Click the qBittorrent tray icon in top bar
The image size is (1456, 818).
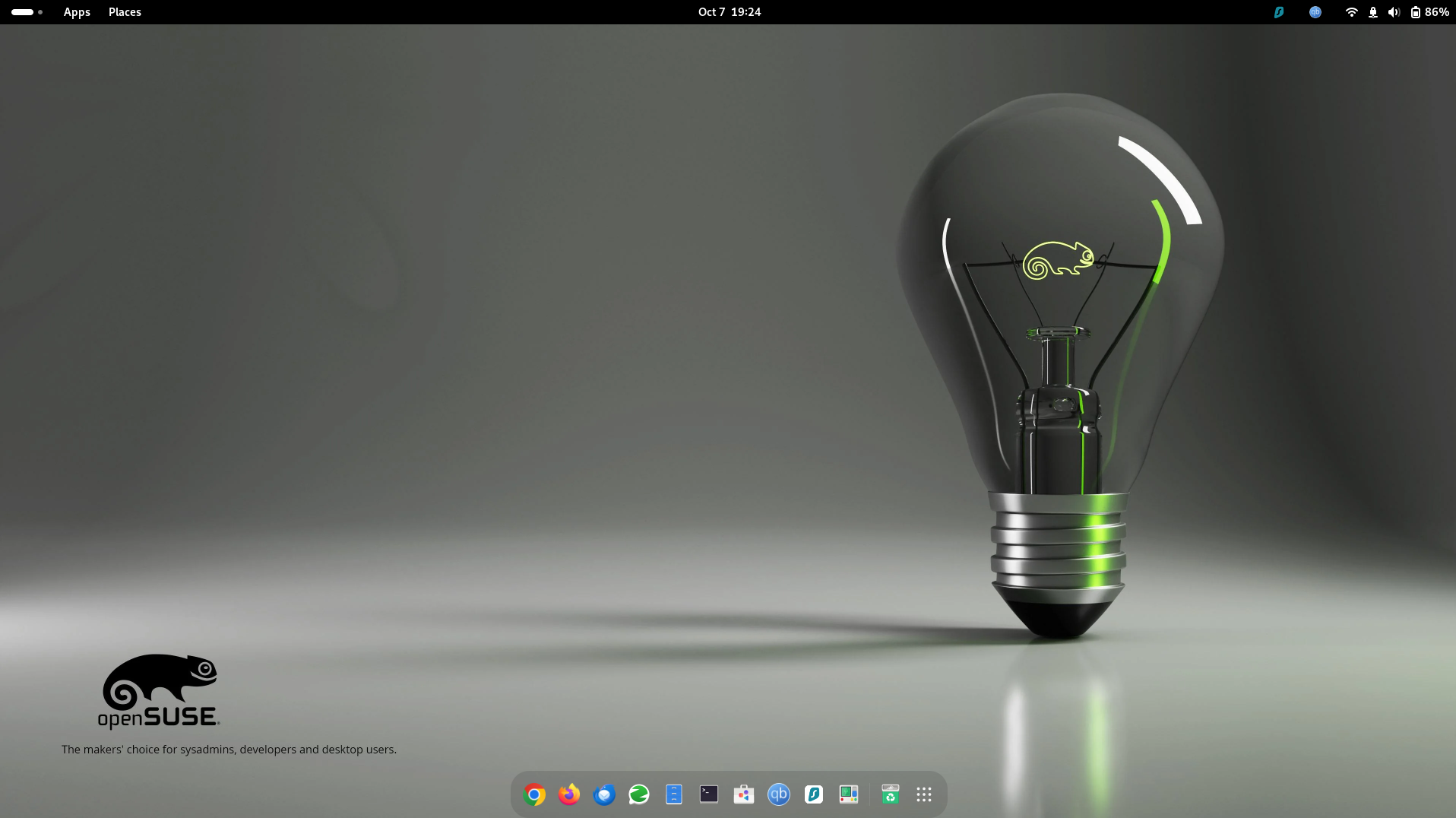tap(1315, 12)
